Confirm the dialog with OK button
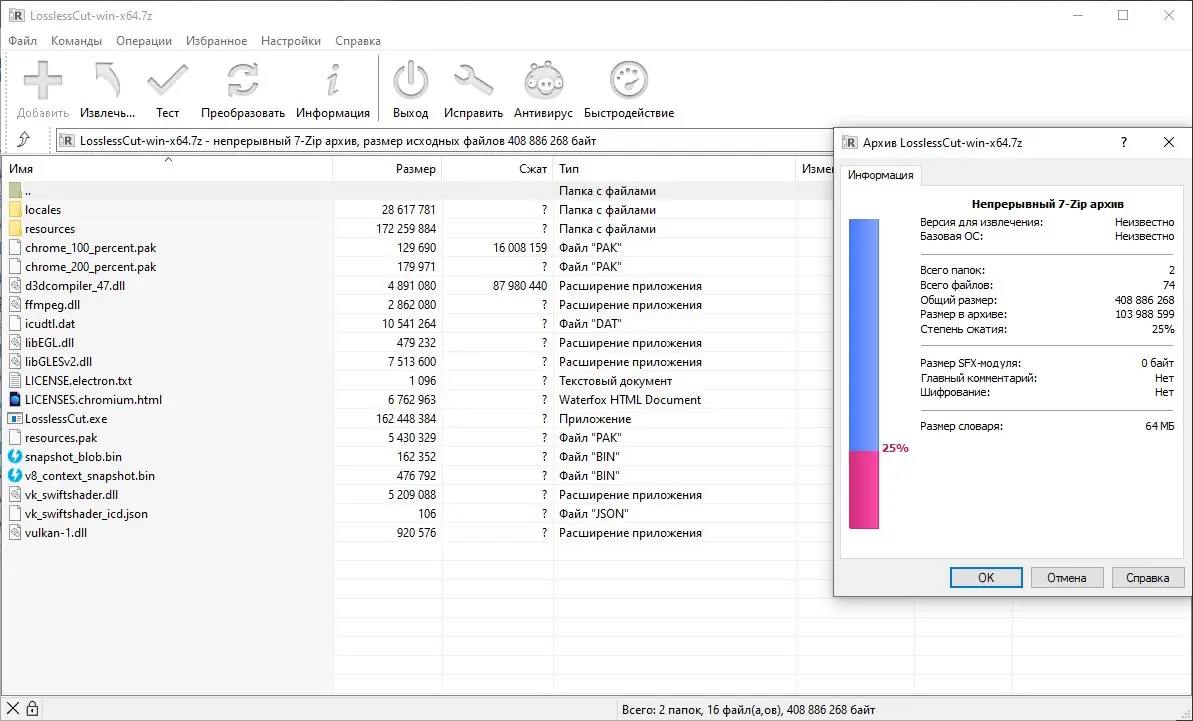This screenshot has height=721, width=1193. click(986, 577)
